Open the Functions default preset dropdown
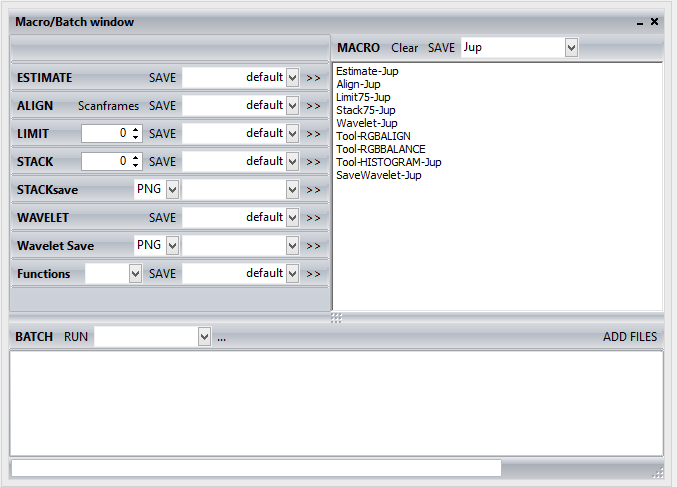This screenshot has width=677, height=487. pos(292,274)
